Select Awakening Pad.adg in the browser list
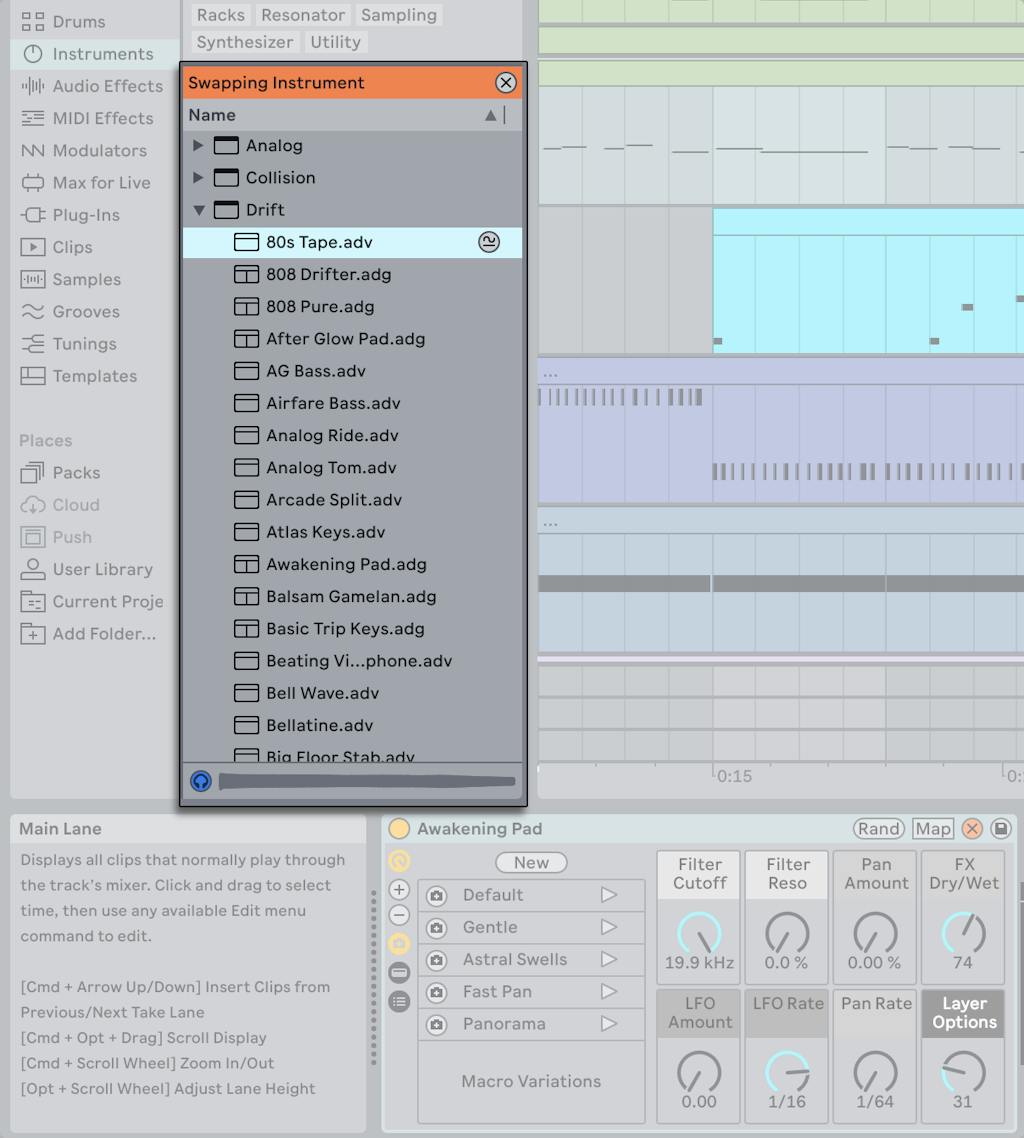This screenshot has height=1138, width=1024. tap(342, 564)
